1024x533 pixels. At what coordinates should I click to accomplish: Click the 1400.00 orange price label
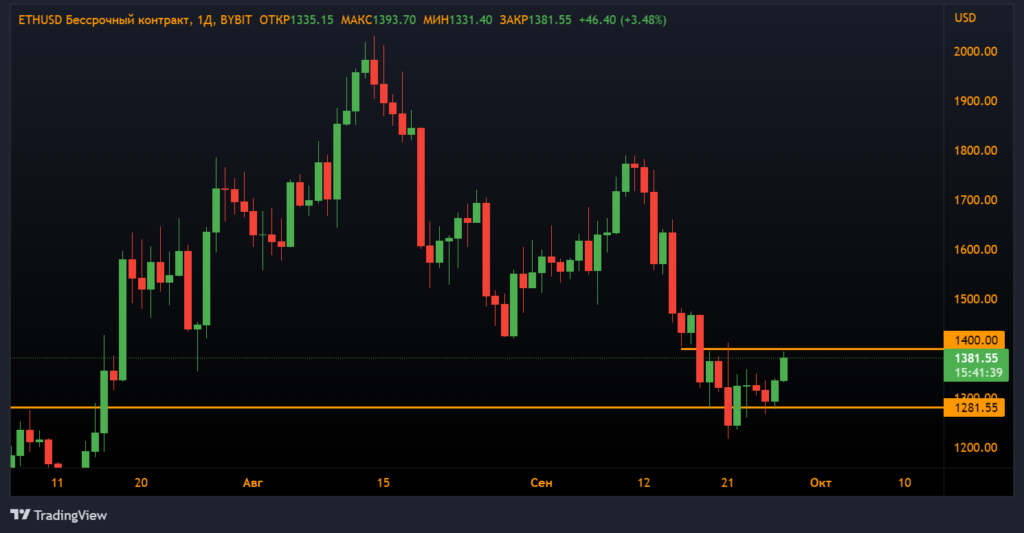tap(974, 340)
